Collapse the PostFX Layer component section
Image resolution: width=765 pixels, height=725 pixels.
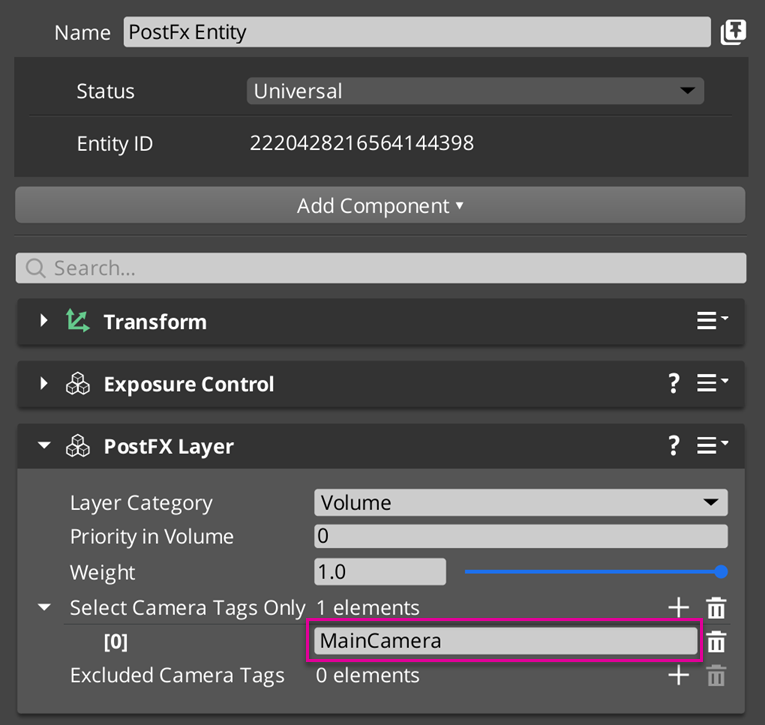tap(44, 446)
